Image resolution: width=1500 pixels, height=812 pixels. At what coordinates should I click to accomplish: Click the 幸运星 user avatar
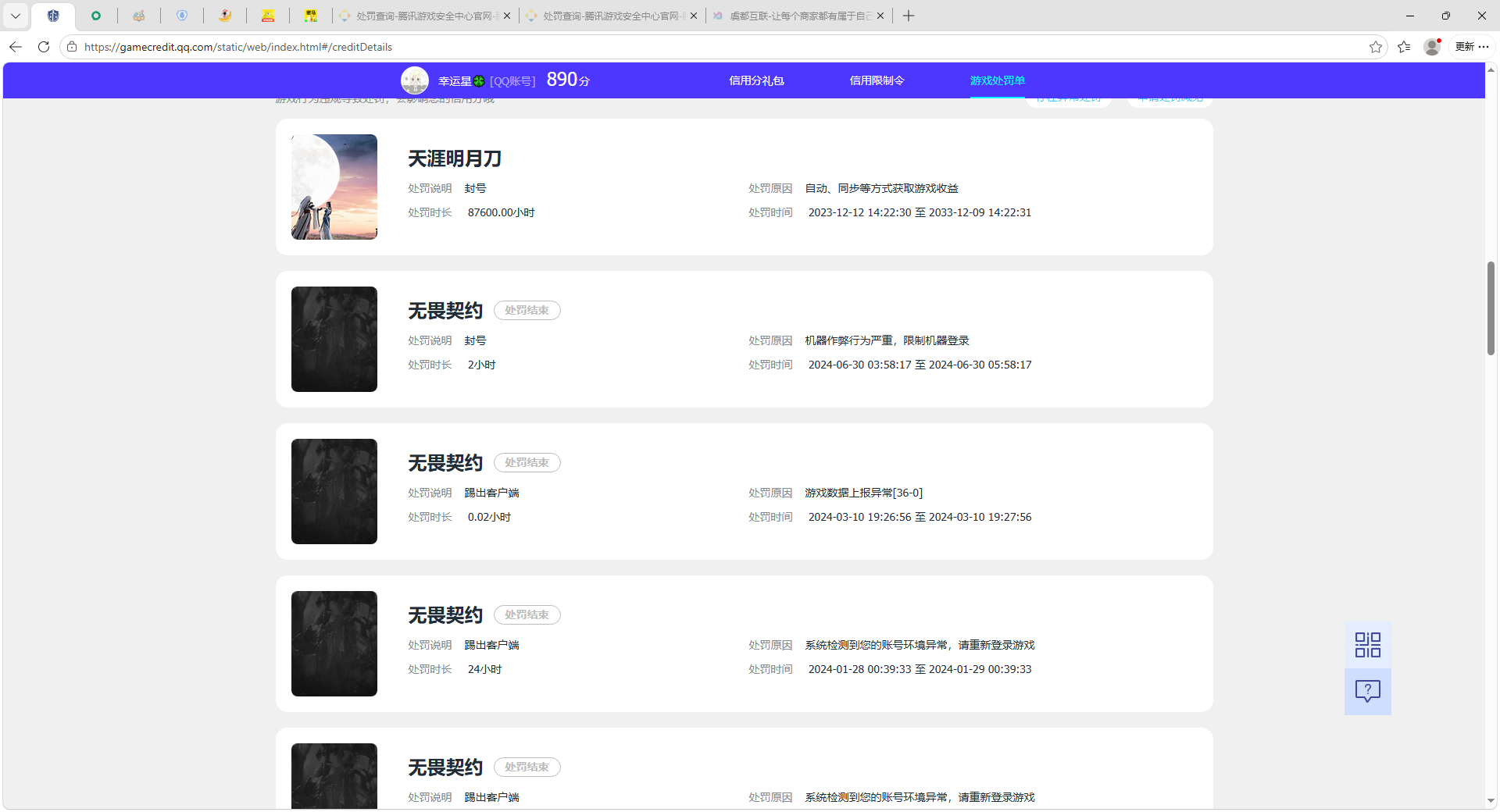pos(415,80)
